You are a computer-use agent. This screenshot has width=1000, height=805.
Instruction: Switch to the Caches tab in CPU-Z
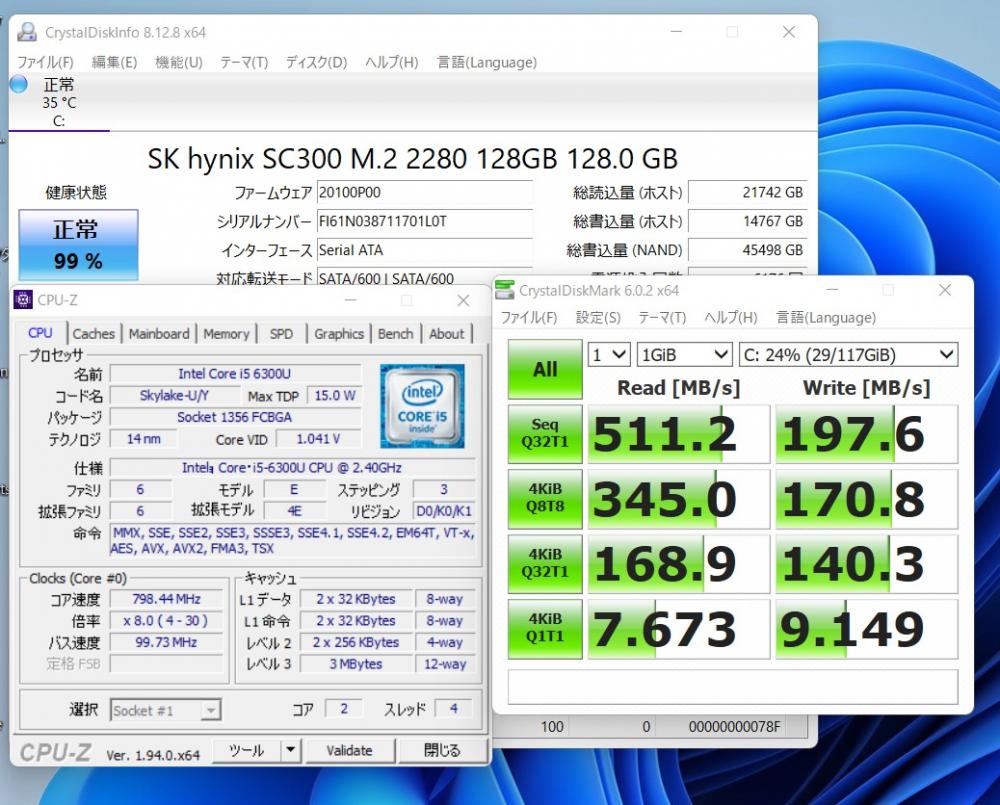coord(94,334)
